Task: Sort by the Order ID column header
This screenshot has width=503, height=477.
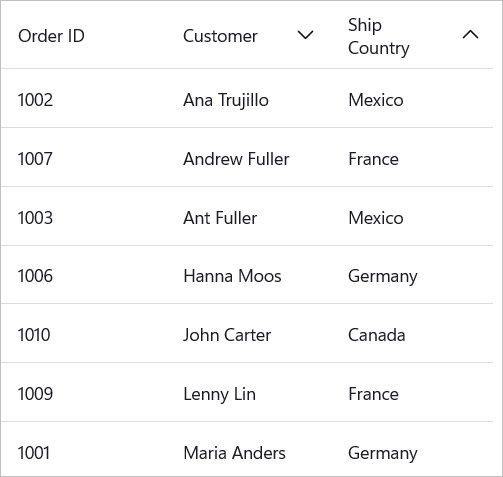Action: click(x=51, y=36)
